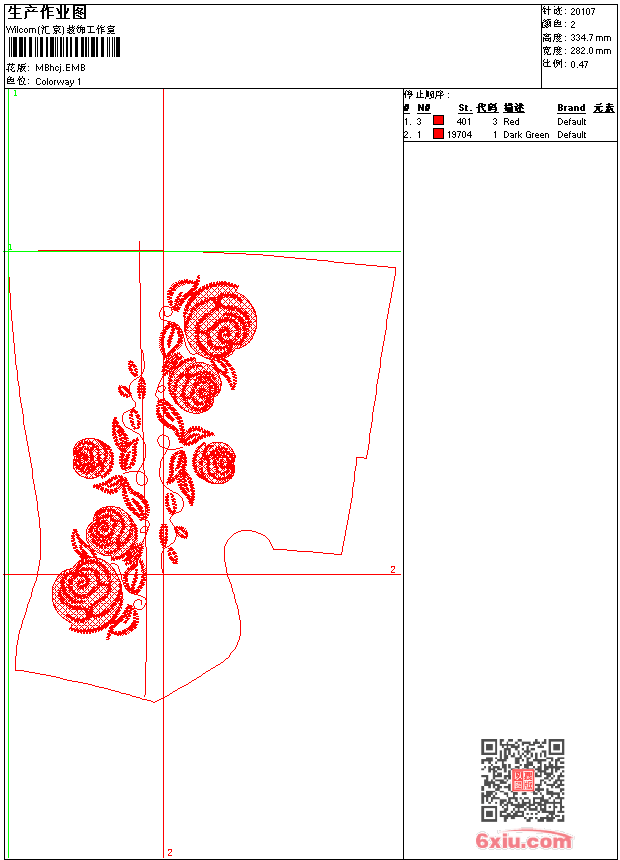
Task: Click the 282.0 mm width value
Action: (590, 51)
